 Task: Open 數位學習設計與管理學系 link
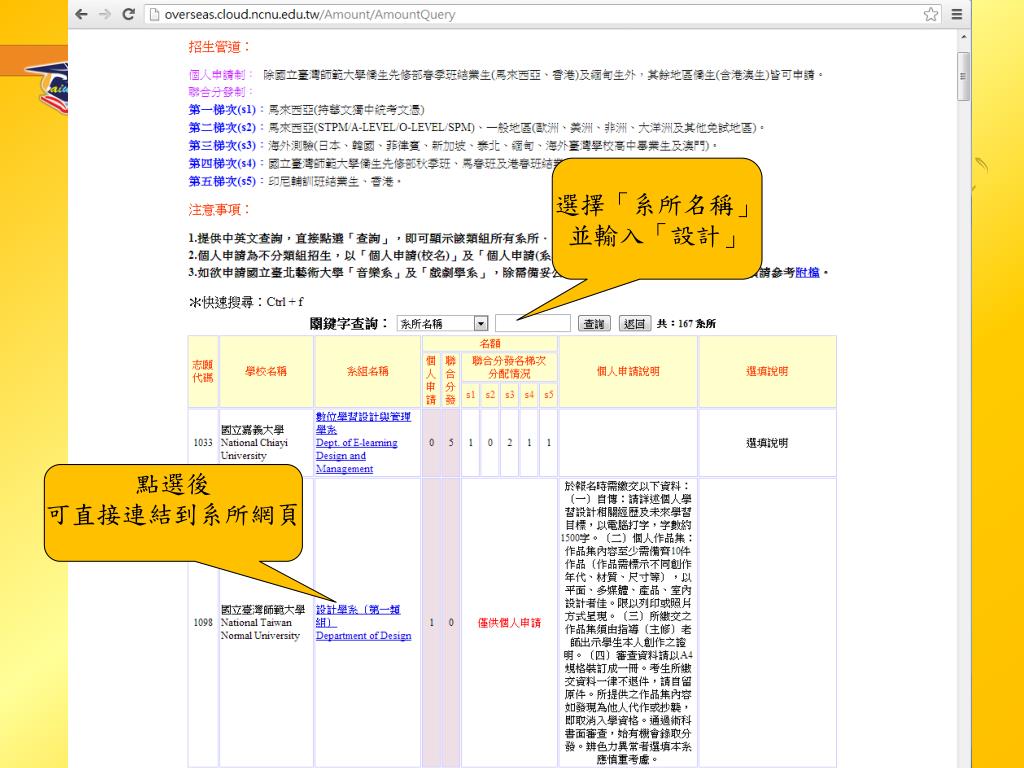363,423
